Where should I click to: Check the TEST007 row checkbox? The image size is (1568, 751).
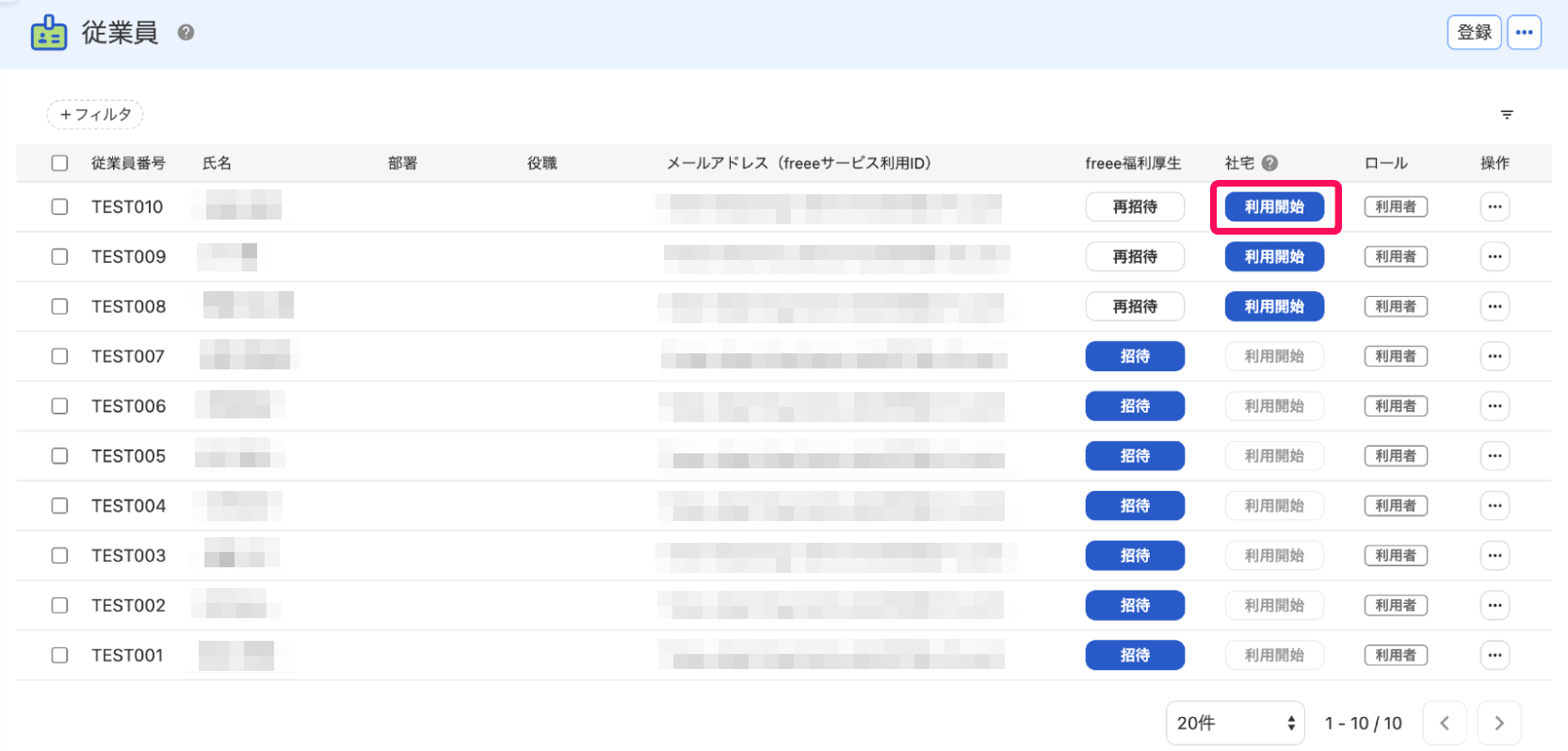pos(59,356)
